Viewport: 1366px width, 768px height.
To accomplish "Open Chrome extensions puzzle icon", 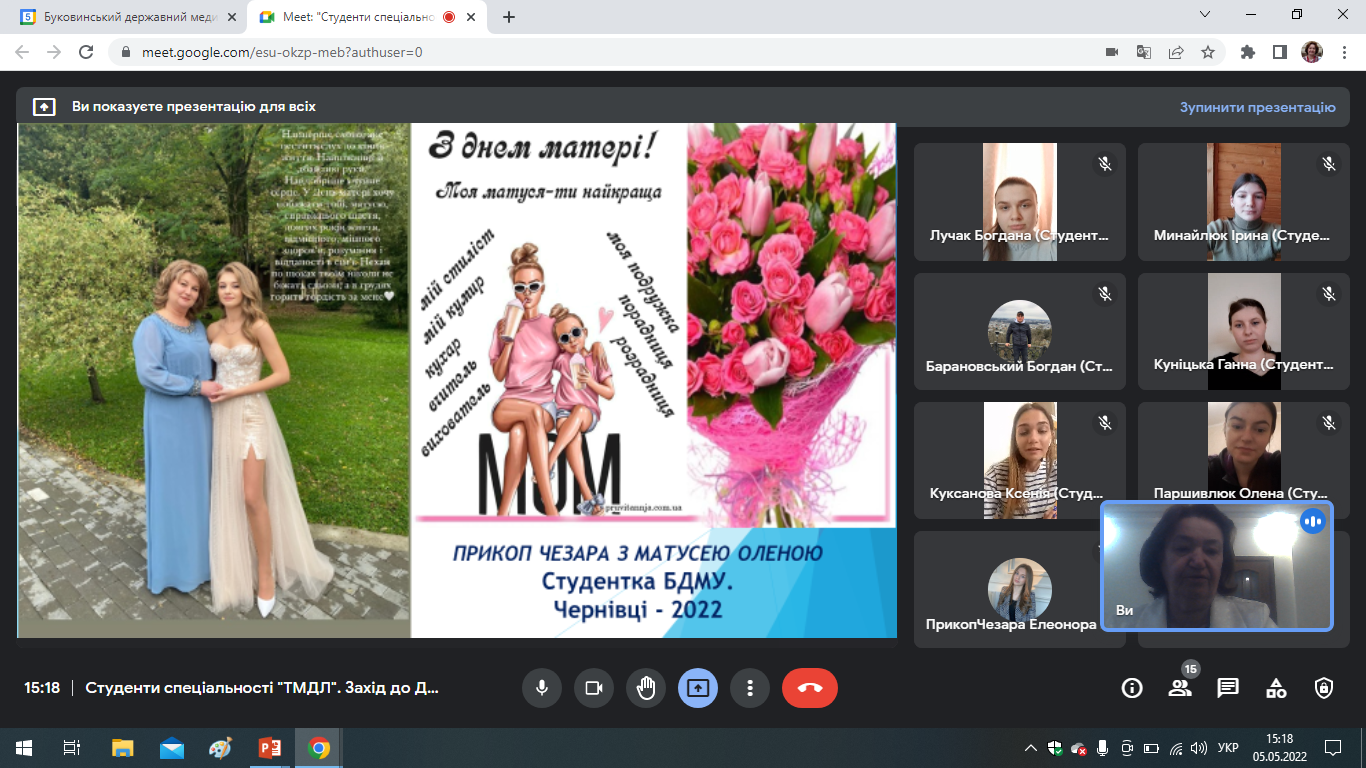I will [1247, 52].
